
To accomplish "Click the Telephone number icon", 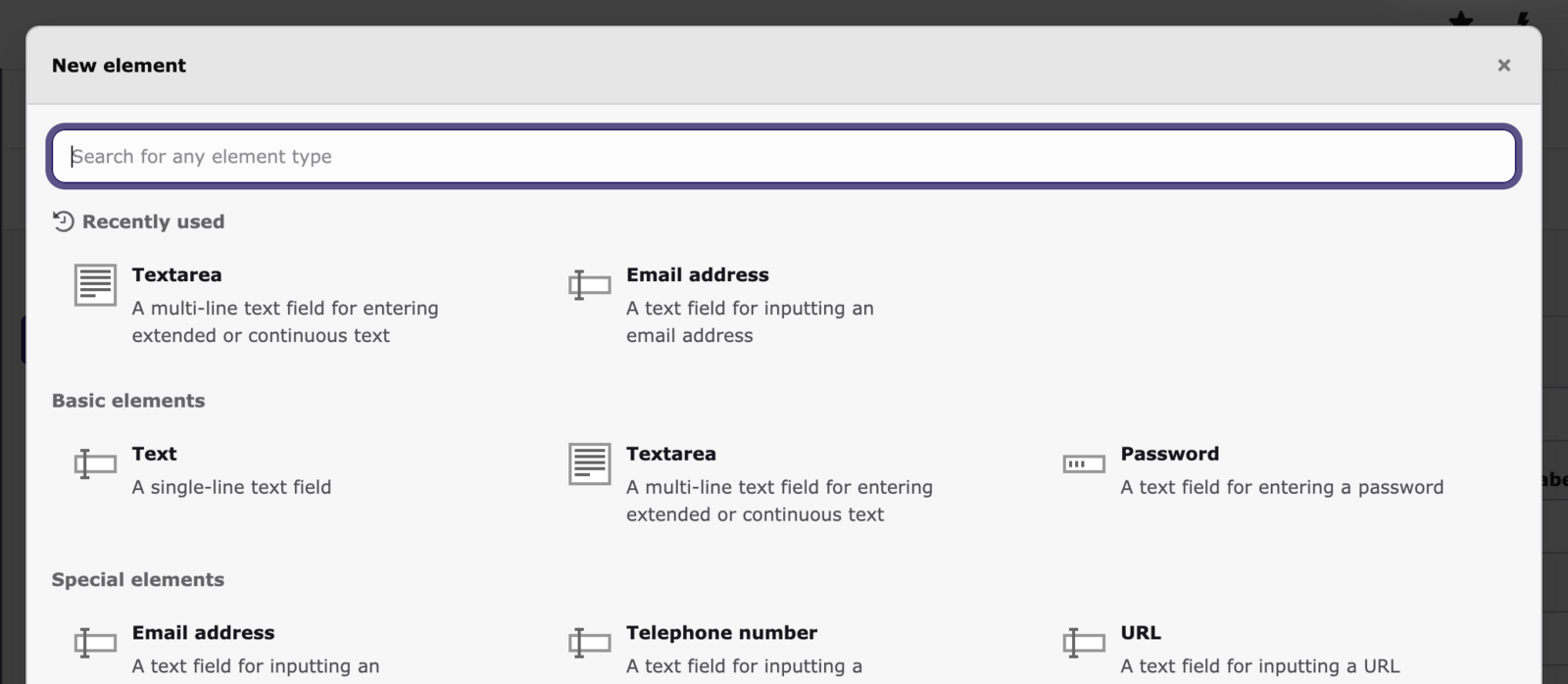I will pyautogui.click(x=589, y=643).
